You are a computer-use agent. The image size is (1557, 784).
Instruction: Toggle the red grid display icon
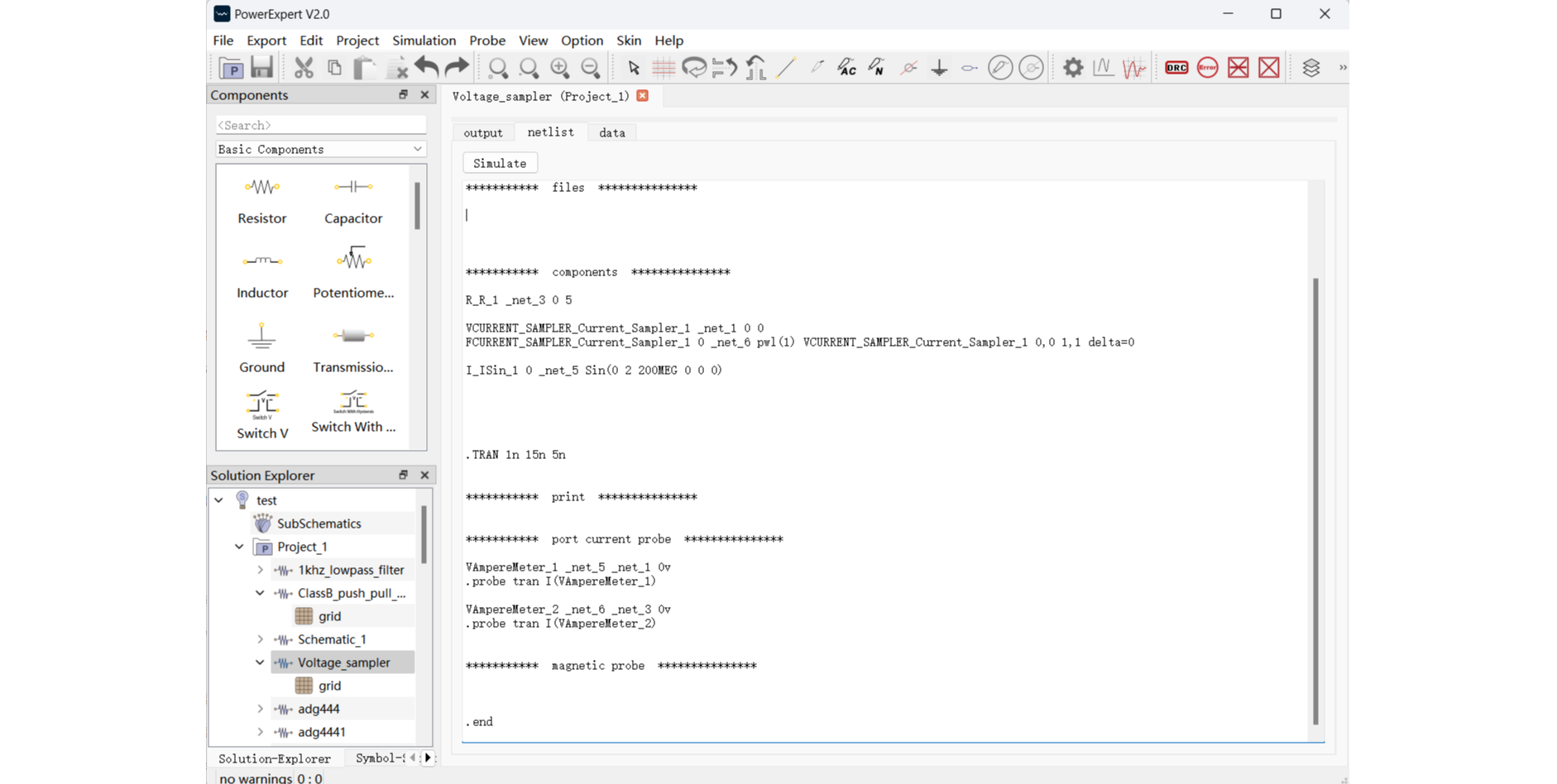[664, 68]
